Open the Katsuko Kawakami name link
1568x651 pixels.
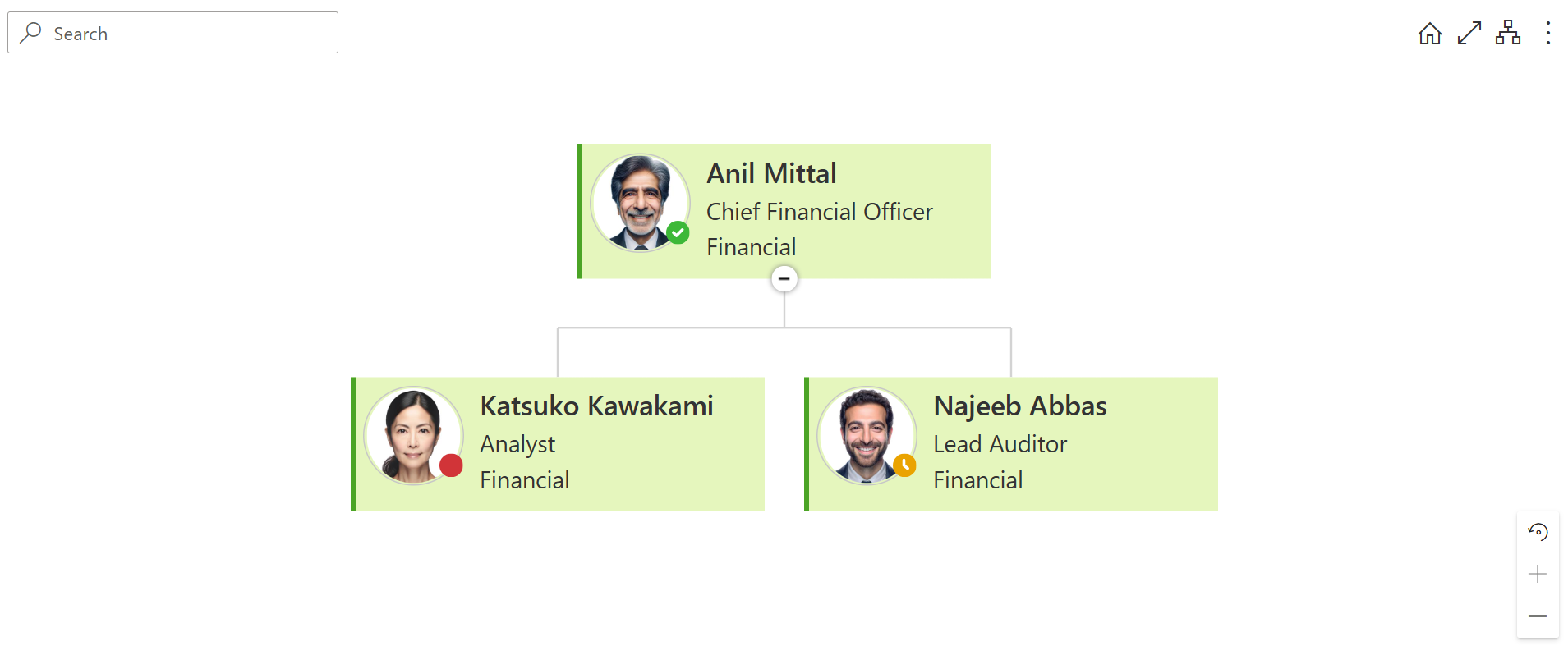click(x=596, y=406)
